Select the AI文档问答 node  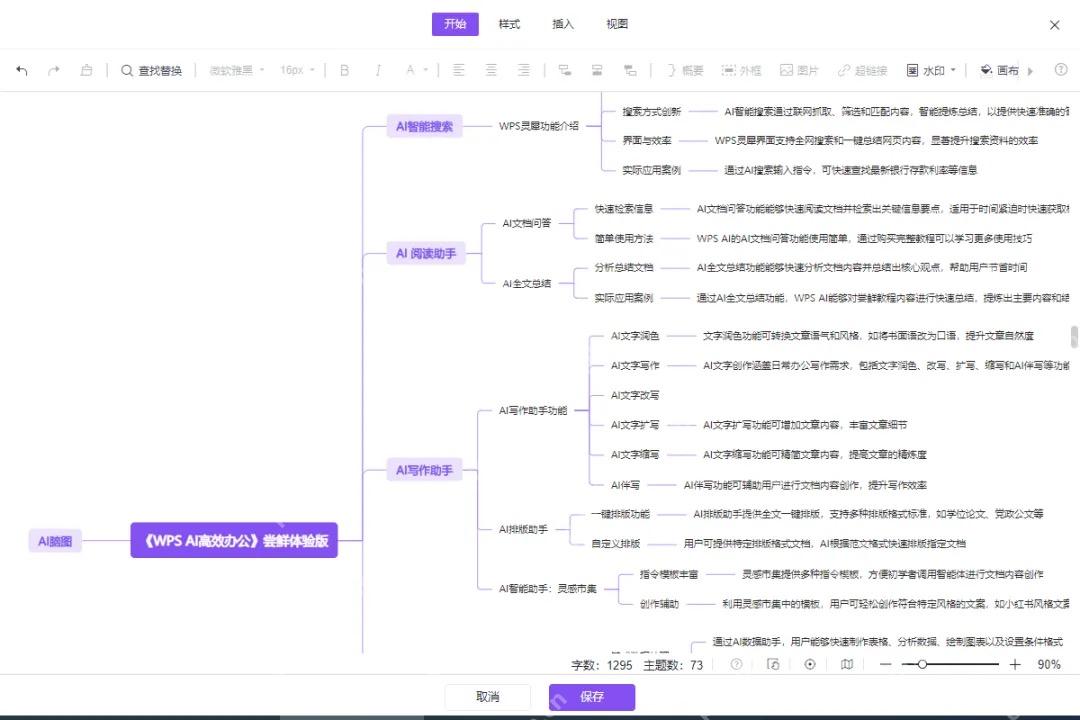coord(527,223)
